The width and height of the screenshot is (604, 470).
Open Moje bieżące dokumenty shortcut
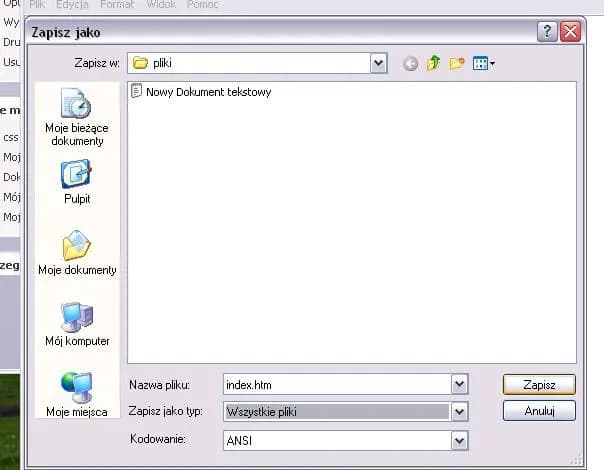tap(76, 117)
